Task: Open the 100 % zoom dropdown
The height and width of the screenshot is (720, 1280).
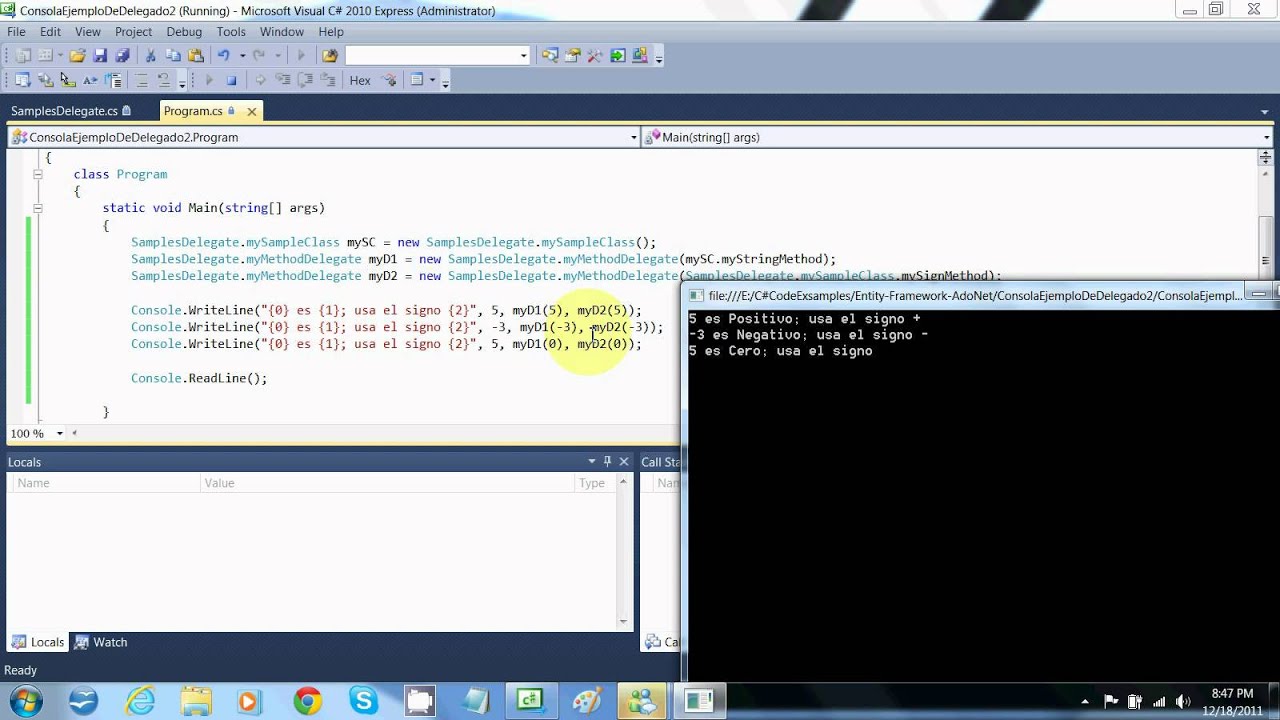Action: [x=59, y=433]
